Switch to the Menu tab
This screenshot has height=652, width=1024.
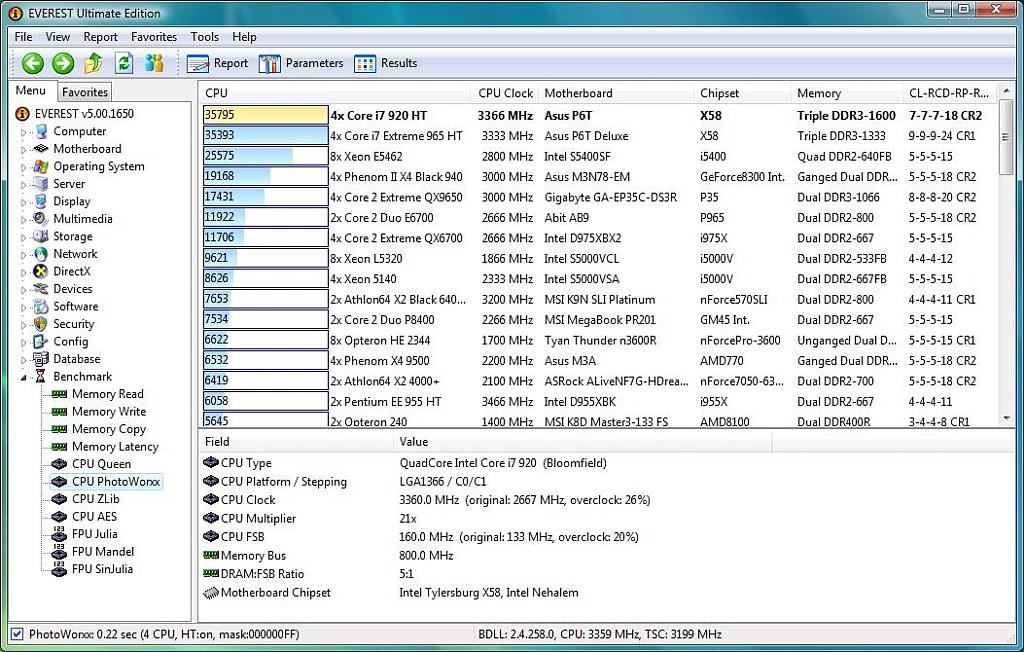(x=31, y=91)
